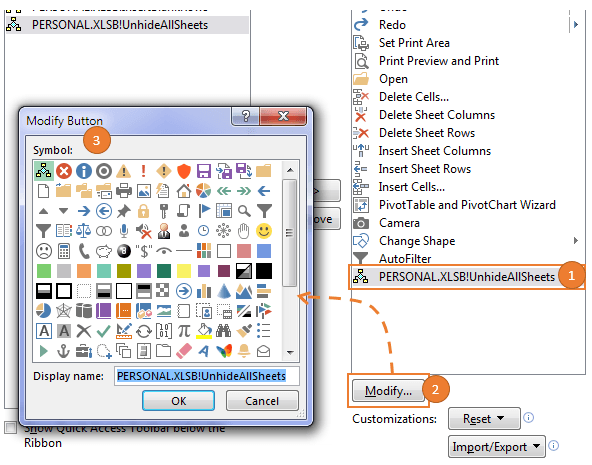Pick the padlock symbol
The width and height of the screenshot is (592, 465).
144,211
